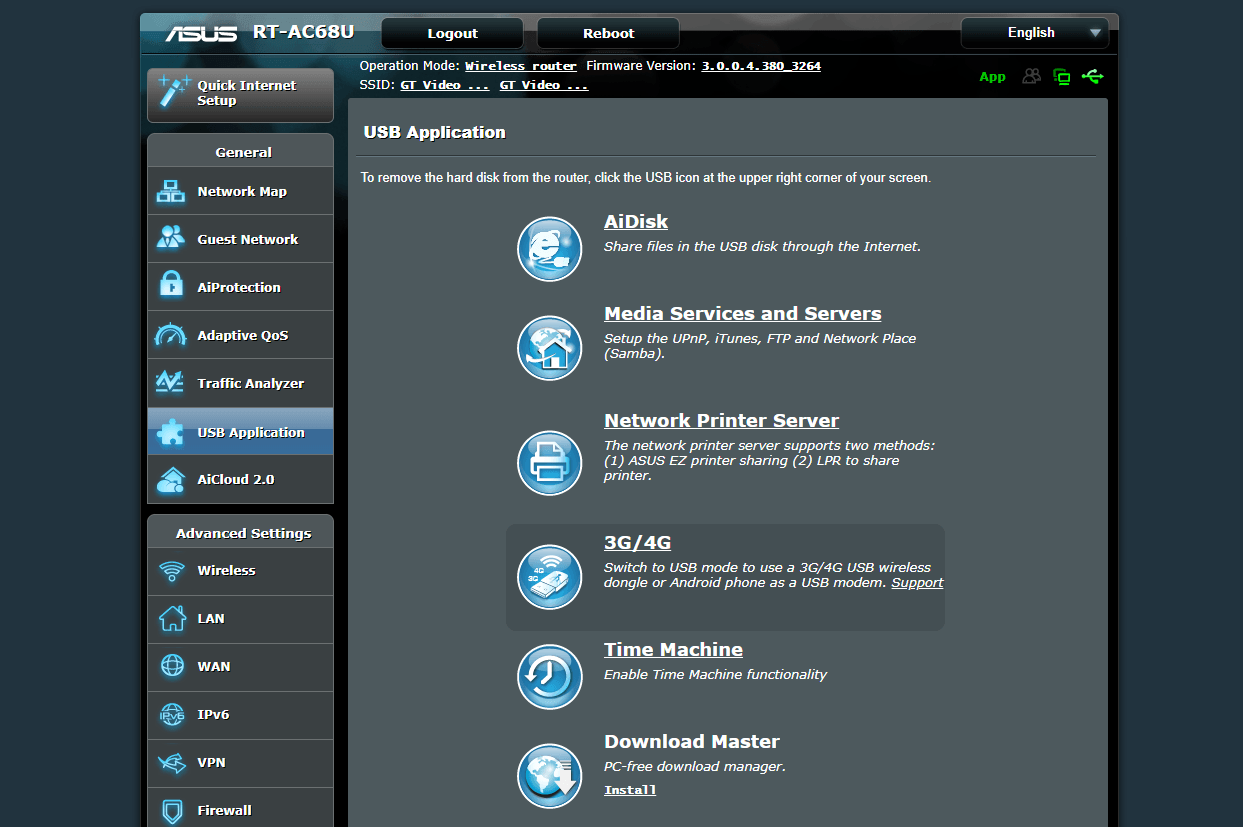Click the Download Master globe icon
1243x827 pixels.
coord(550,776)
